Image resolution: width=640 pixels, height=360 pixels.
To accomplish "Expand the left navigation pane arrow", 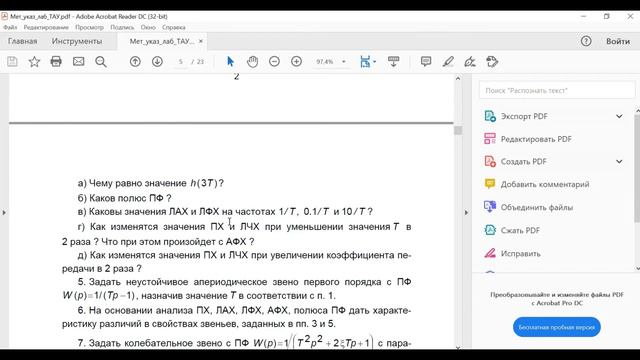I will click(4, 212).
